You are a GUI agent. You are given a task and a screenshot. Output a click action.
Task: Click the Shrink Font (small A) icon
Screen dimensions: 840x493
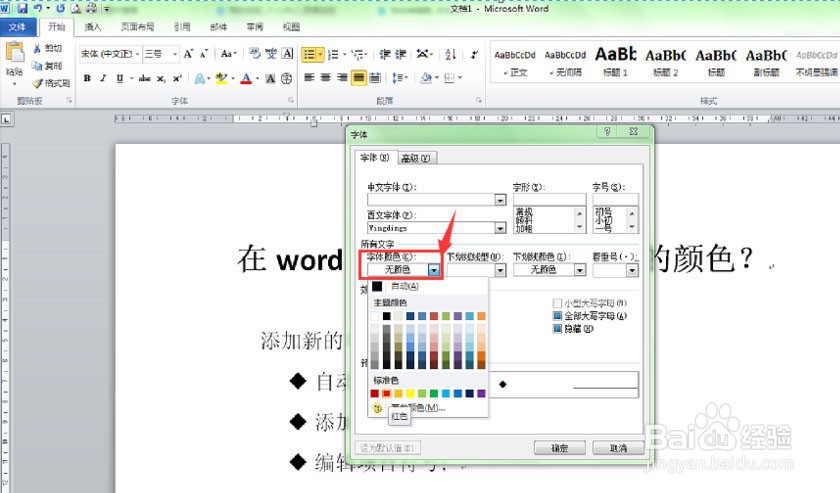204,54
